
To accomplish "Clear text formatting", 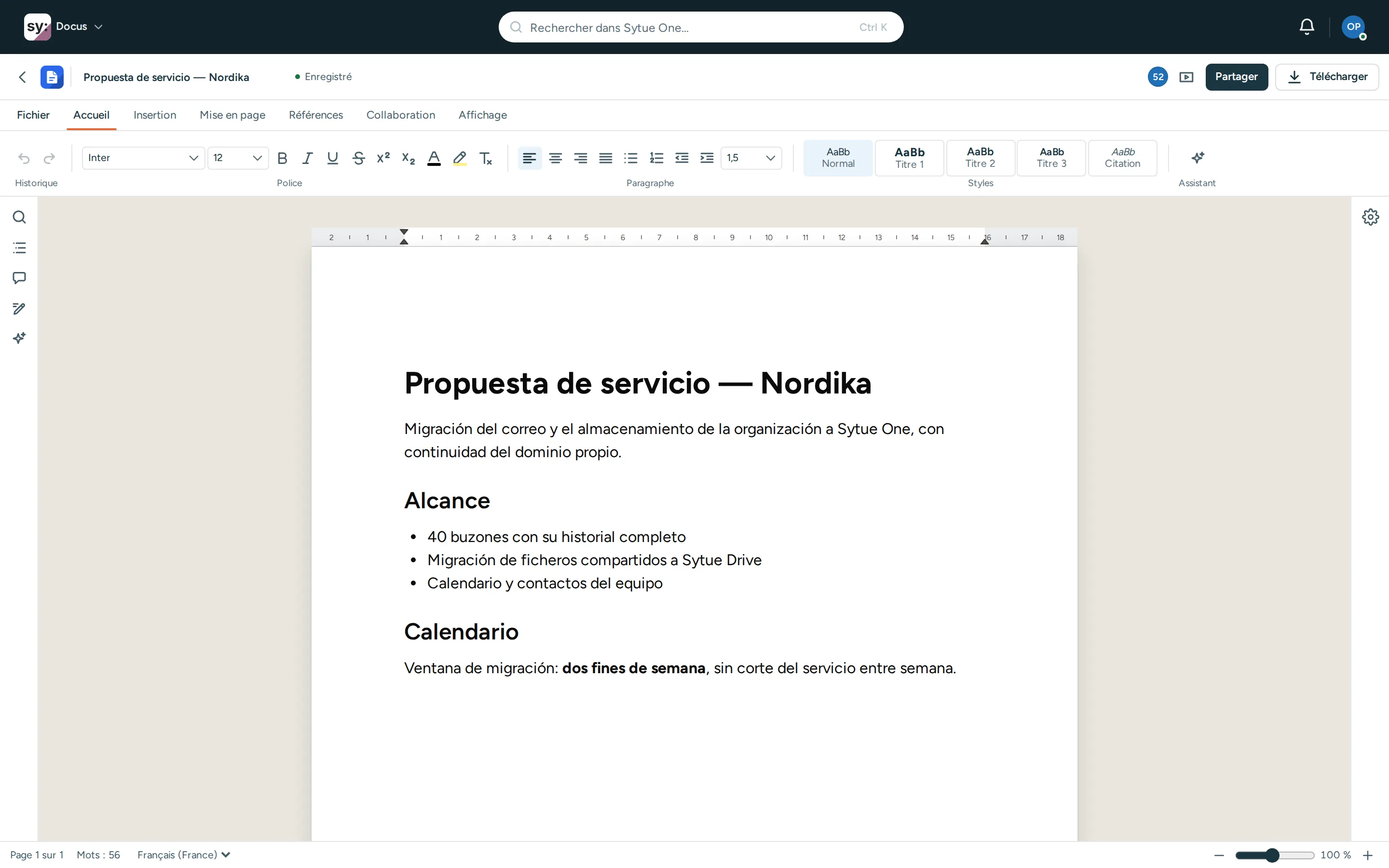I will 486,158.
